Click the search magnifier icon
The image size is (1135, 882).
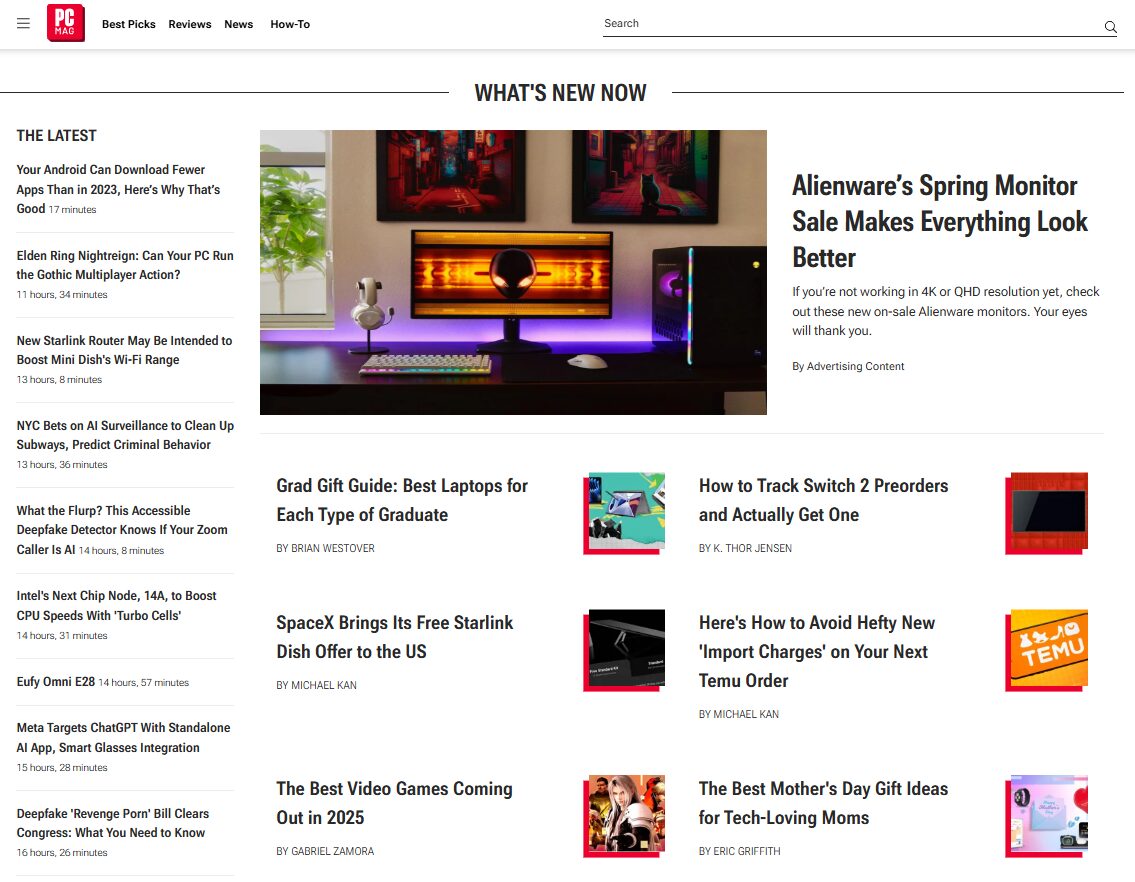[x=1110, y=27]
